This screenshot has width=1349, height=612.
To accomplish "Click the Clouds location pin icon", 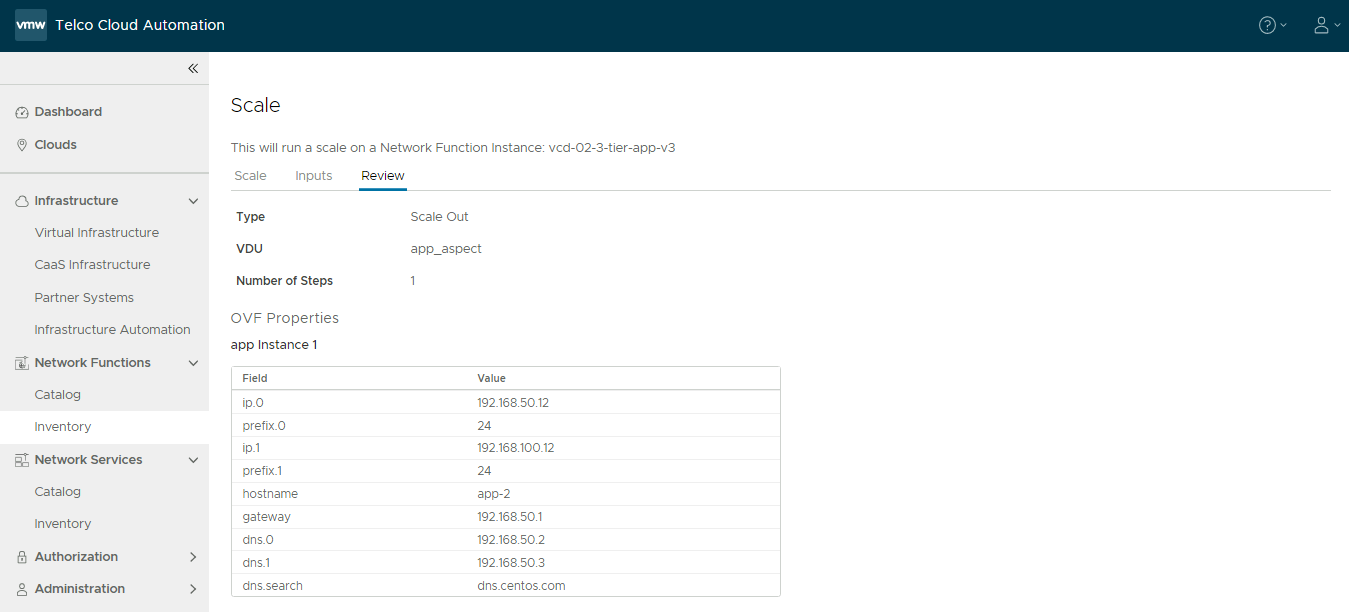I will 22,145.
